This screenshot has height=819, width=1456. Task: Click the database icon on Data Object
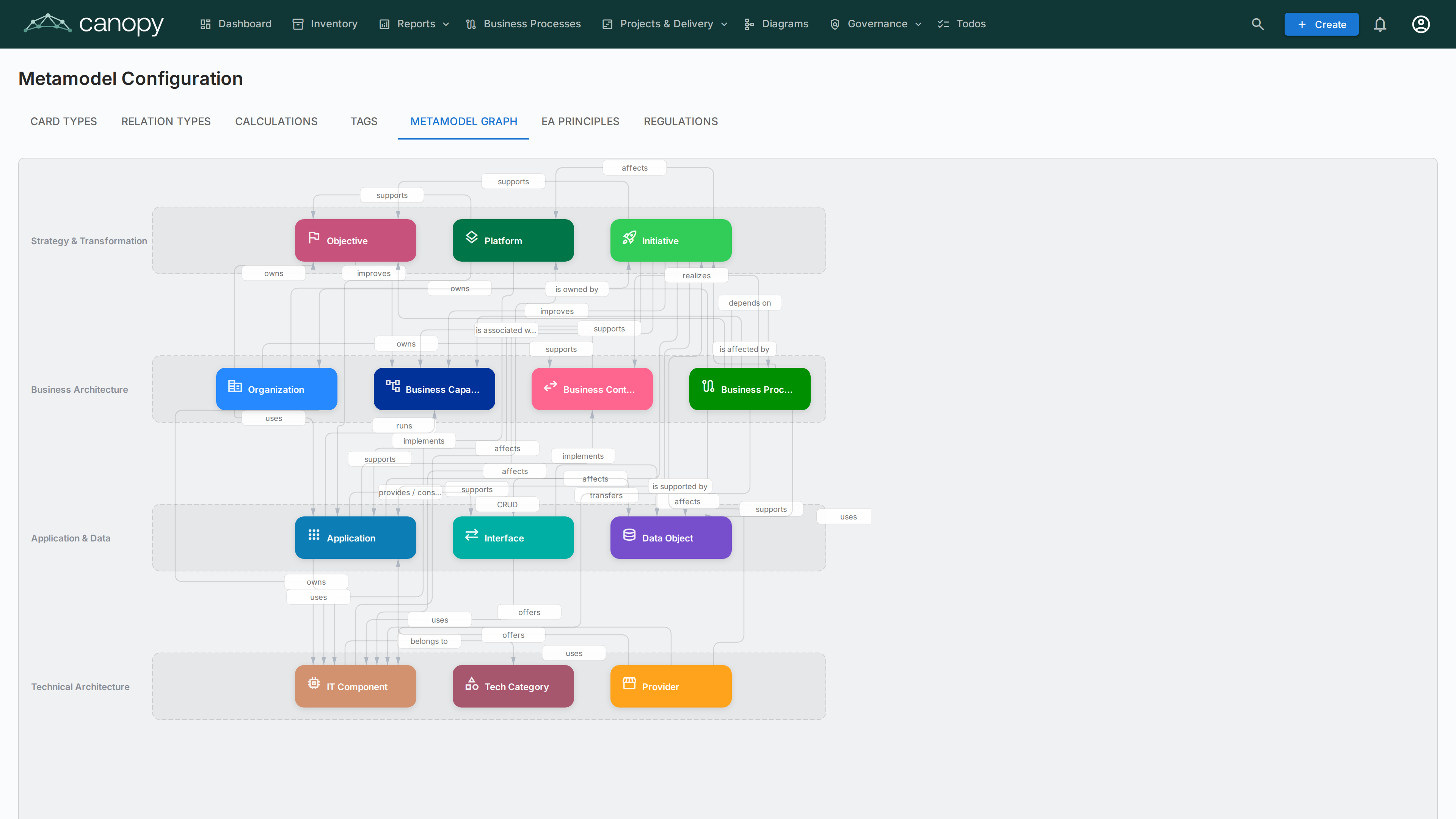coord(630,535)
